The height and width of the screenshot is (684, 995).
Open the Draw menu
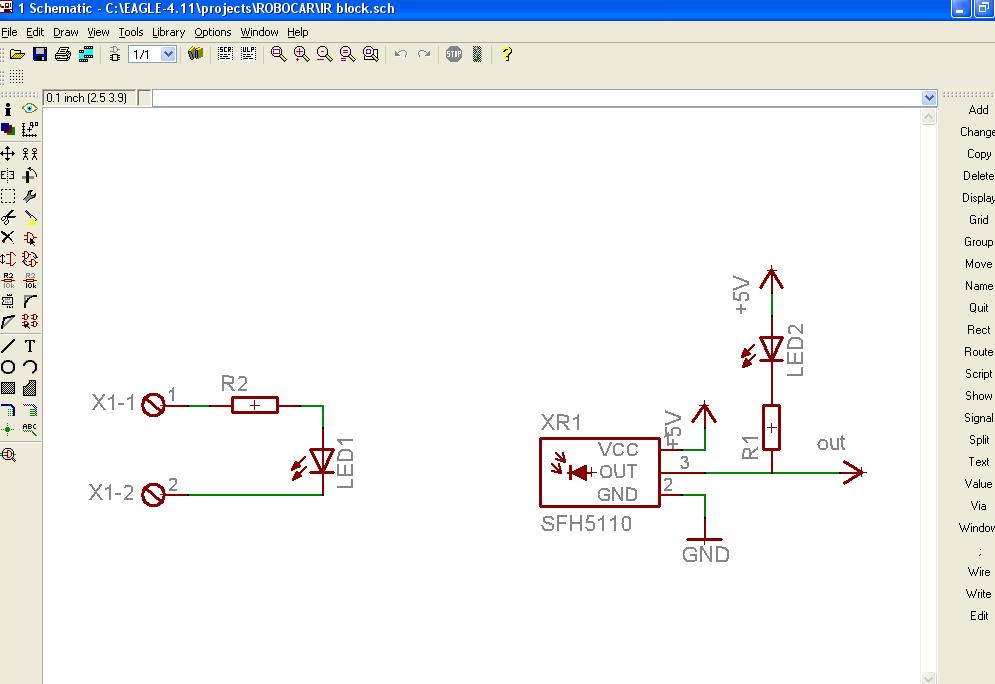pos(66,32)
